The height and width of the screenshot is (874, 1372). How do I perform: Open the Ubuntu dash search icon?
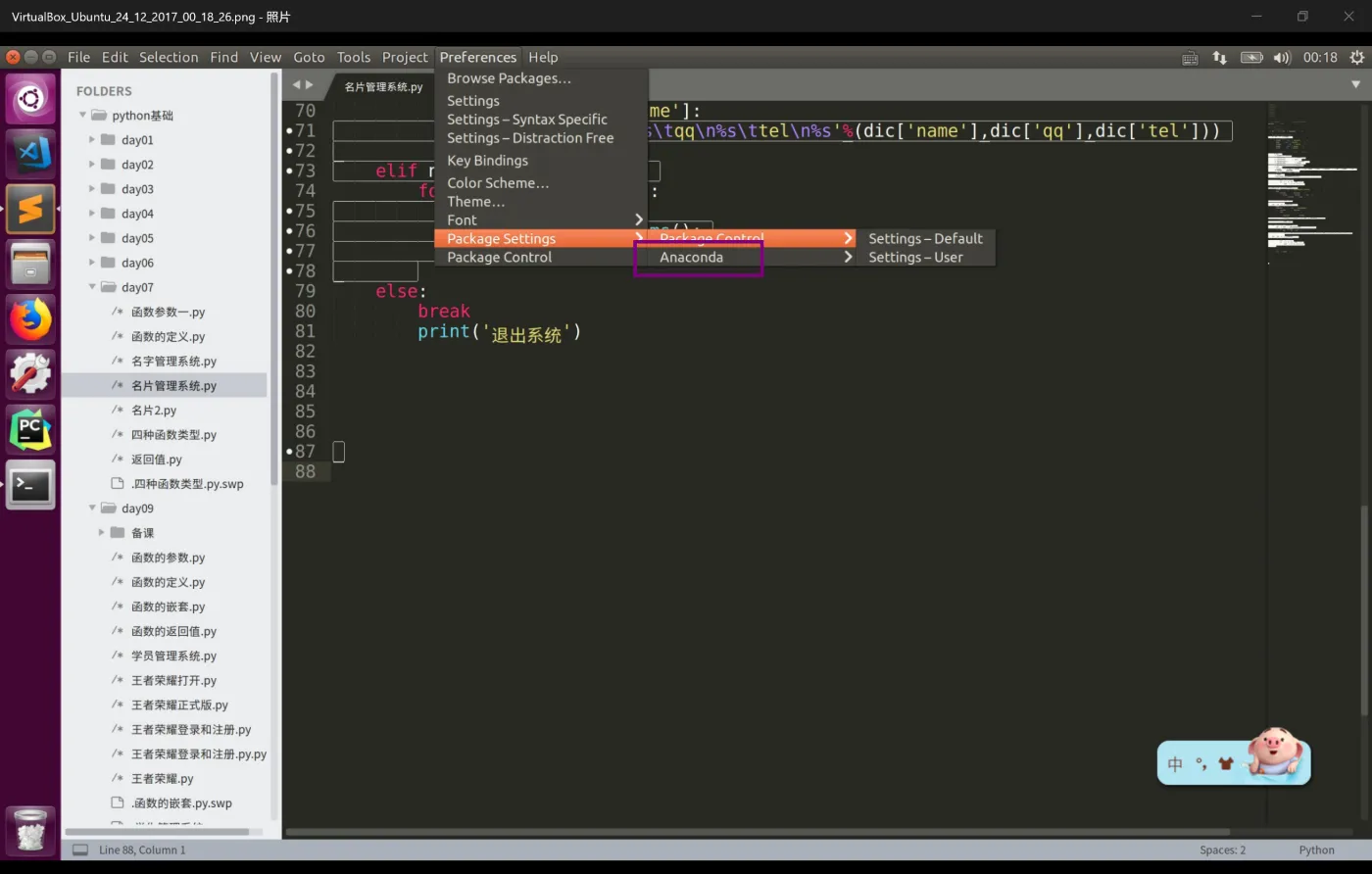(30, 99)
